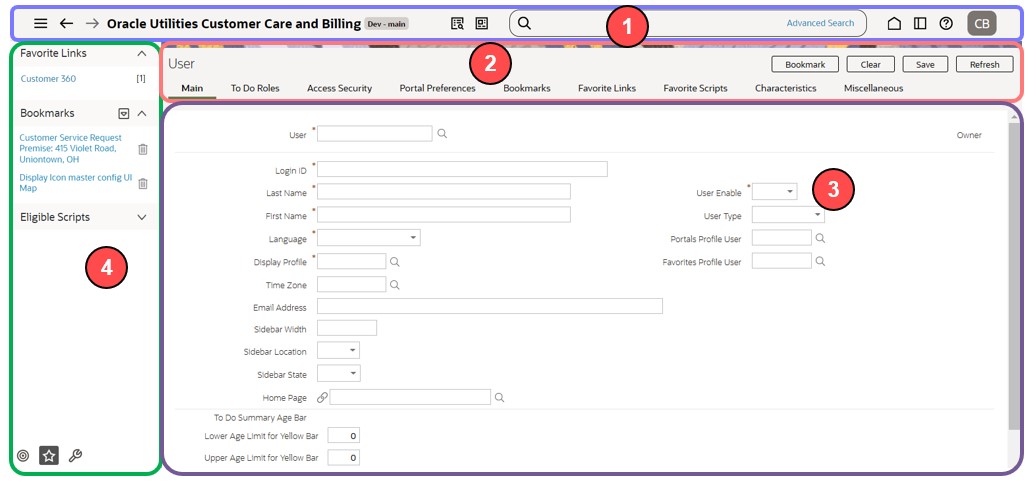Click the Clear button
The height and width of the screenshot is (482, 1031).
tap(871, 64)
